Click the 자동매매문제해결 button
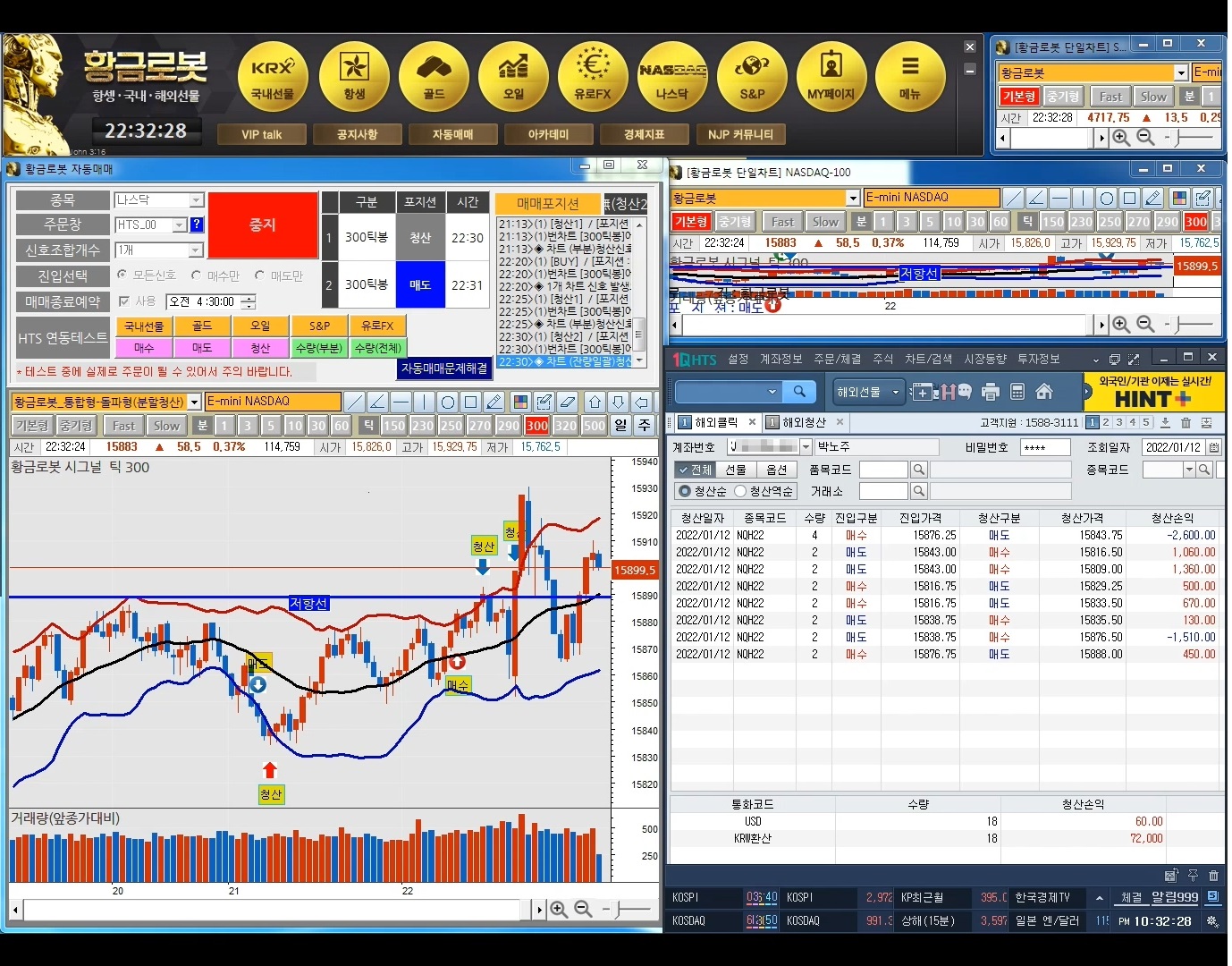Image resolution: width=1232 pixels, height=966 pixels. tap(444, 369)
